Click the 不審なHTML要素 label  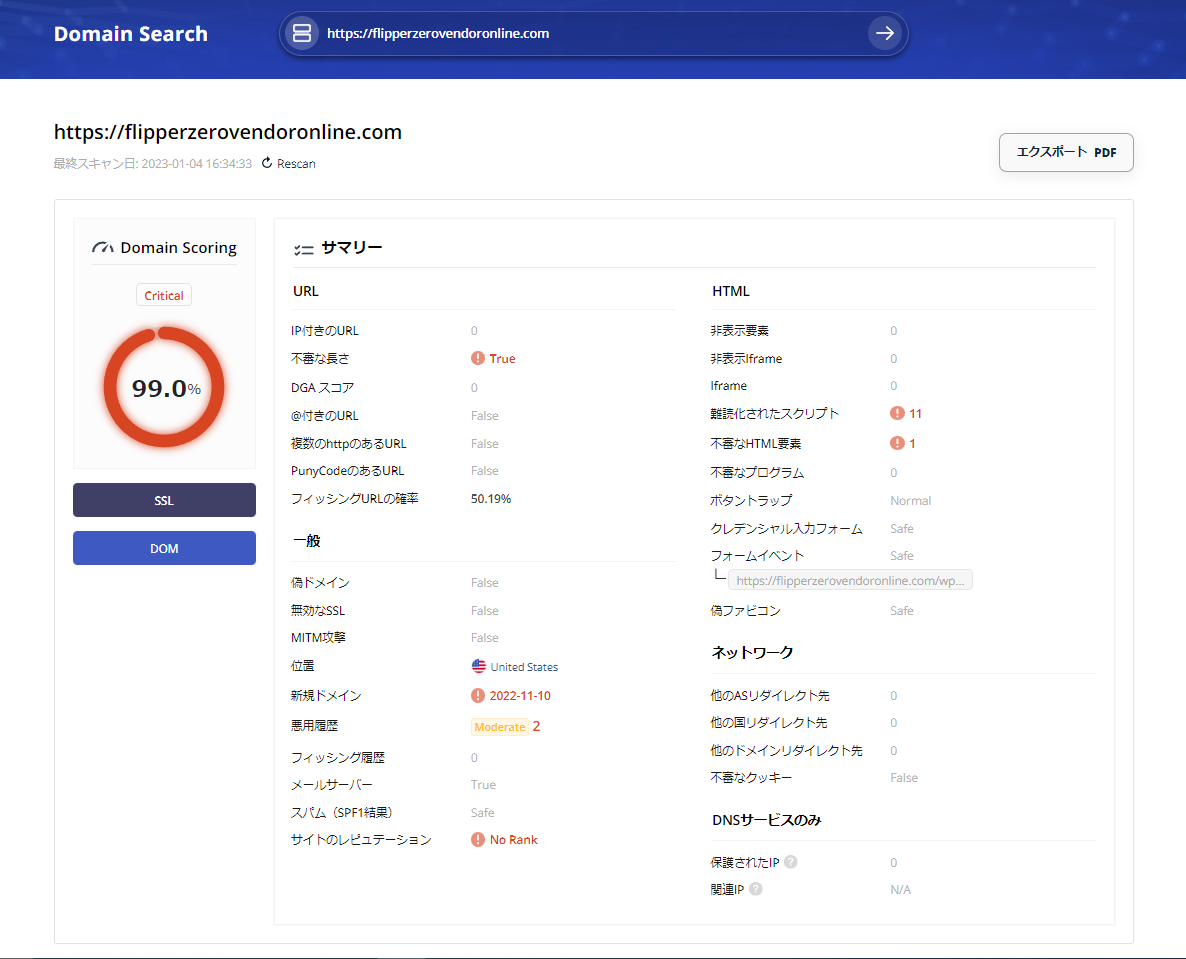tap(756, 444)
